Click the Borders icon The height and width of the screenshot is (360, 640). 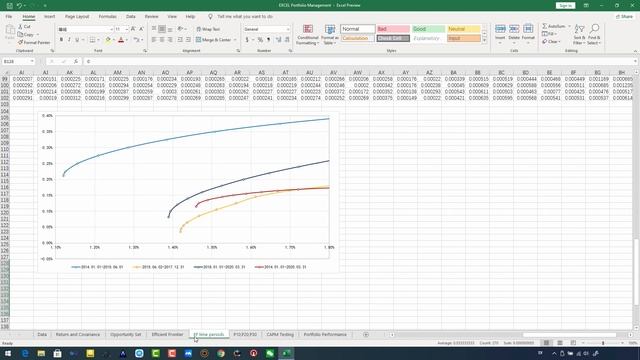pos(92,40)
